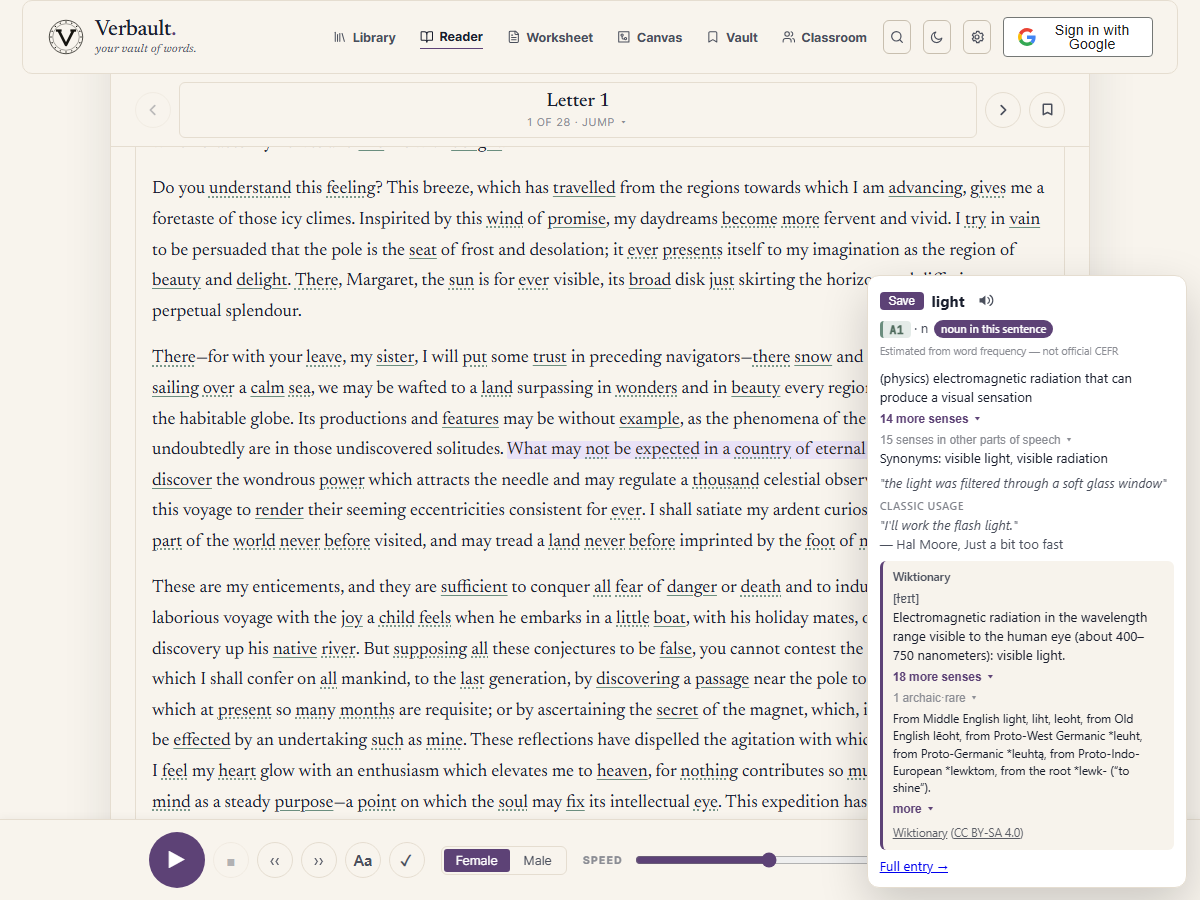This screenshot has width=1200, height=900.
Task: Expand 14 more senses
Action: coord(930,419)
